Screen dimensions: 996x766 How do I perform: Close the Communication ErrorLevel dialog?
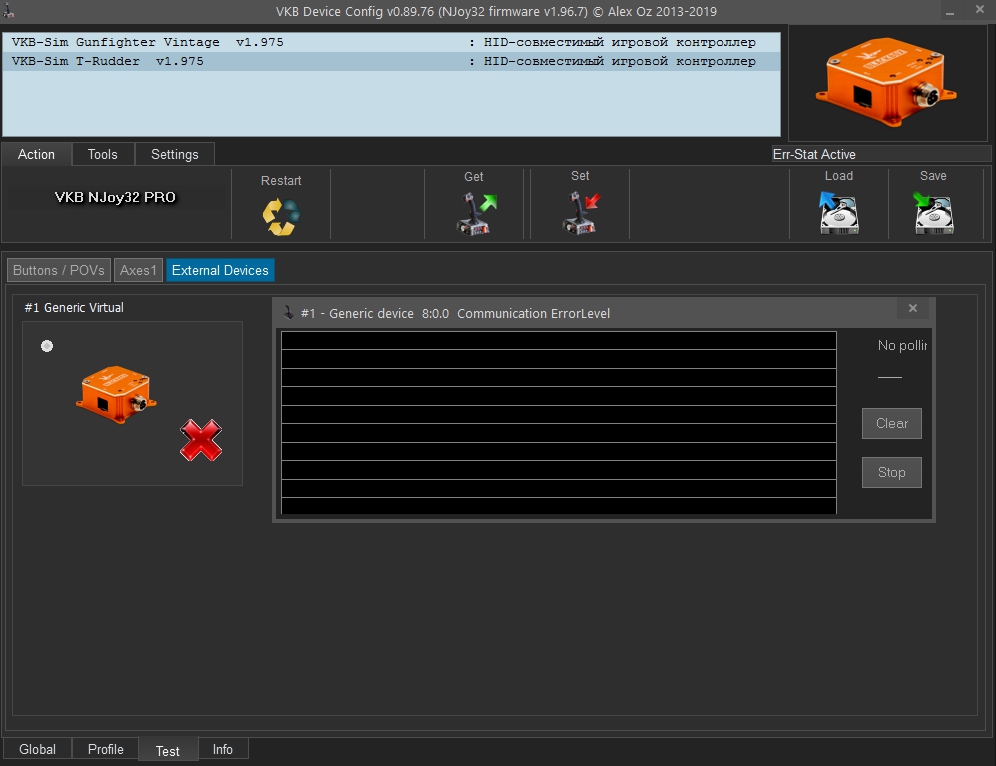pos(913,308)
